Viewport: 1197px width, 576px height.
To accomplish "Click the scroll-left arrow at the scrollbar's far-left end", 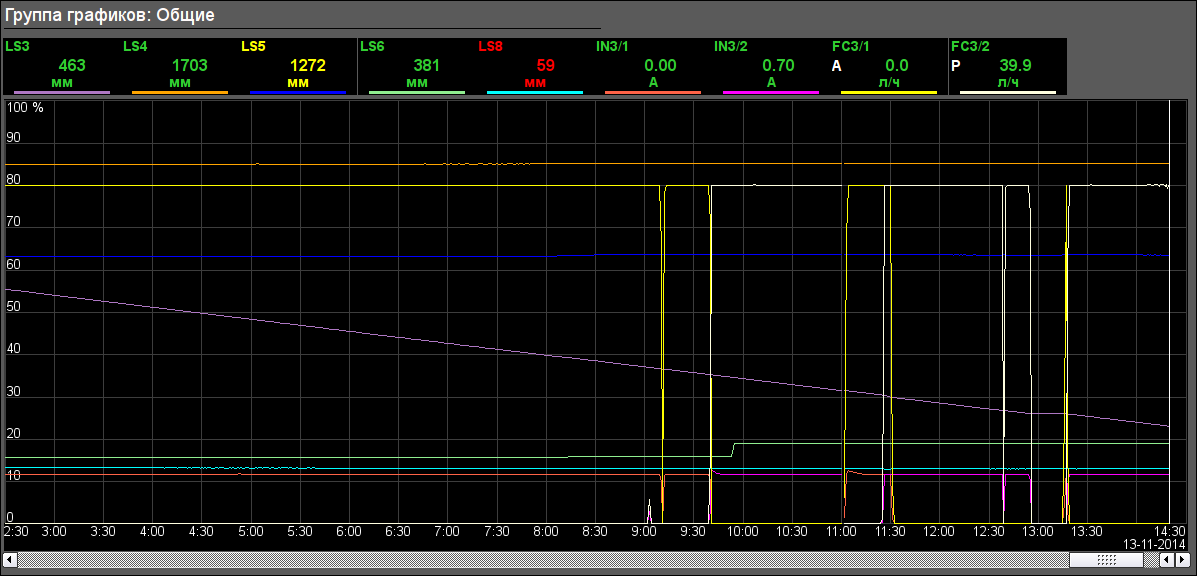I will coord(11,560).
